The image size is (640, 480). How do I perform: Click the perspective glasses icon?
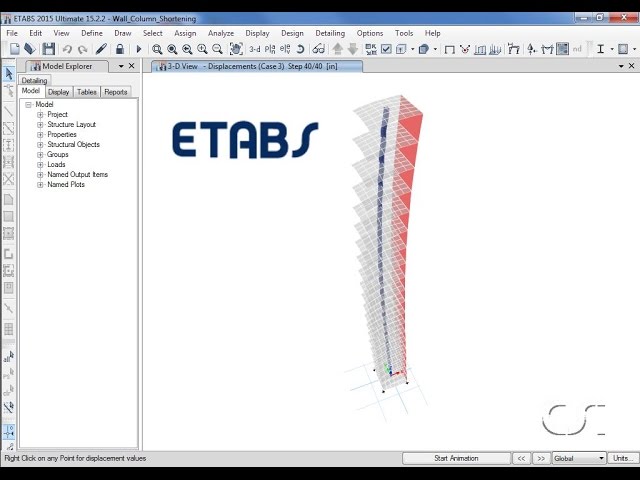point(318,49)
